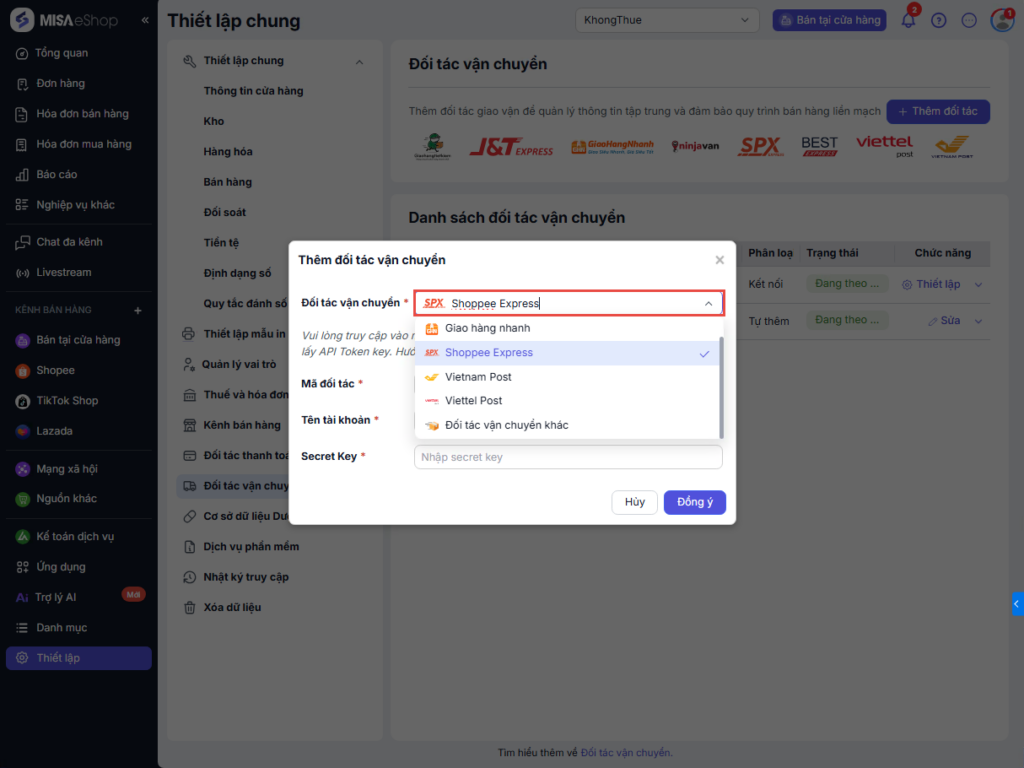Open the Ứng dụng apps icon
The width and height of the screenshot is (1024, 768).
tap(22, 567)
